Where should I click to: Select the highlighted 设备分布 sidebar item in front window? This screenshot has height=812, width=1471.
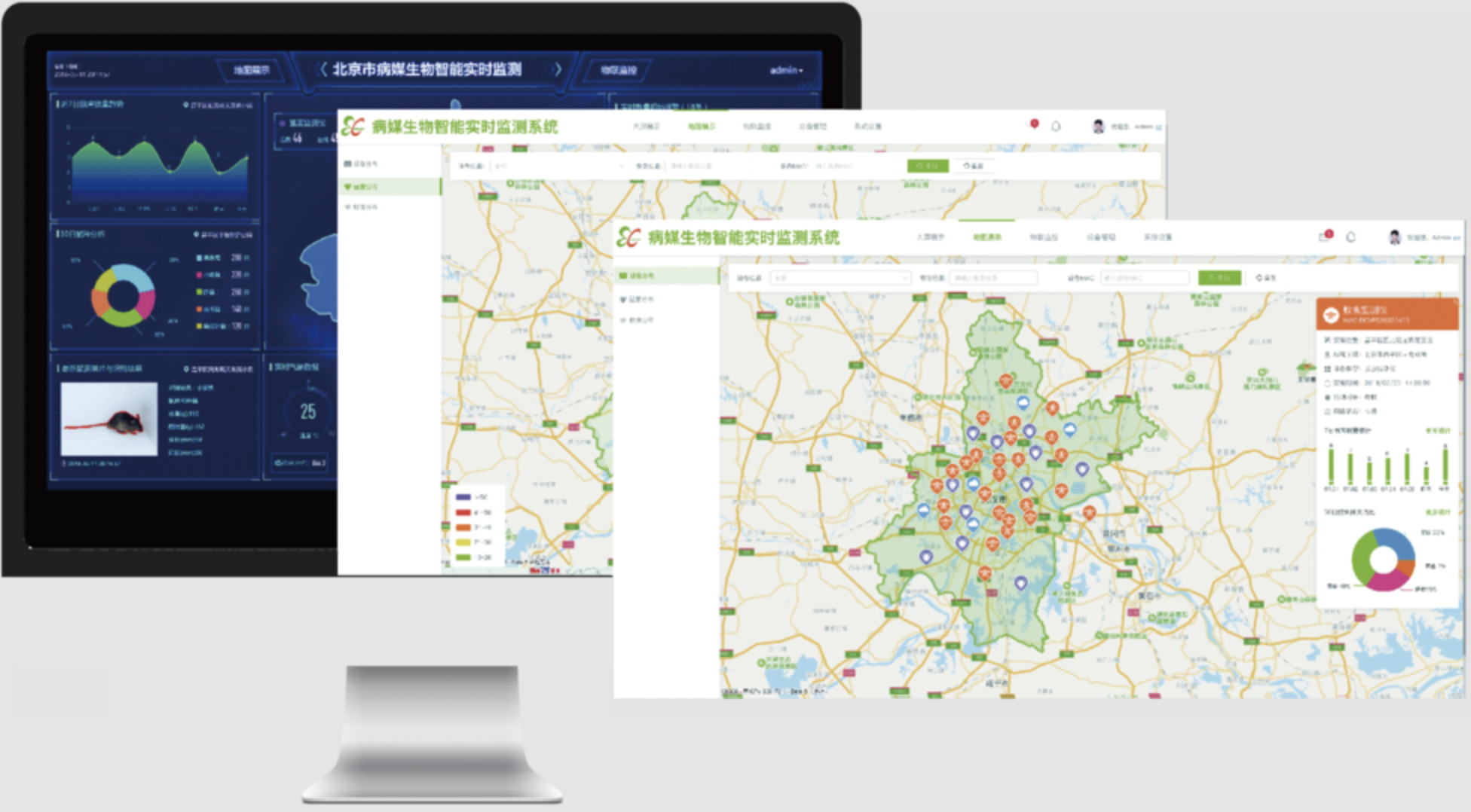click(x=667, y=276)
